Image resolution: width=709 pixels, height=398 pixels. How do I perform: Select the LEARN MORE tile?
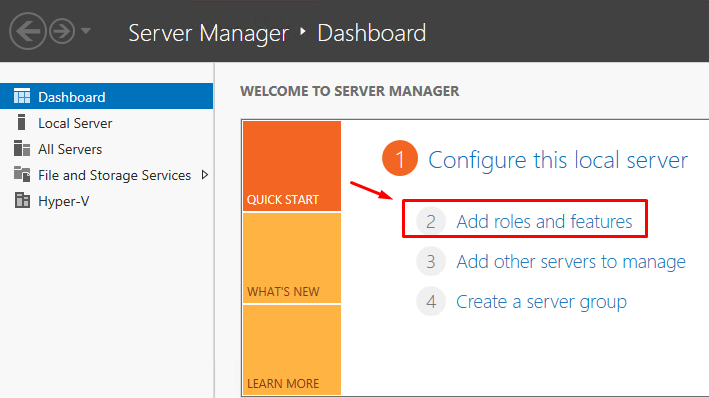[x=292, y=350]
